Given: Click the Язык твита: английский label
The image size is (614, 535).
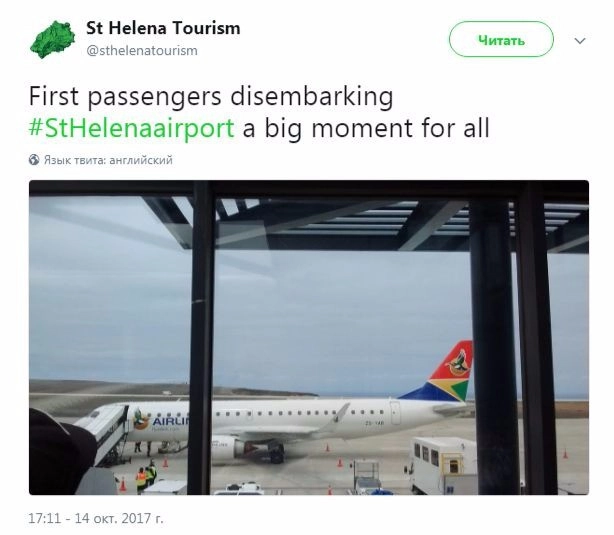Looking at the screenshot, I should (x=107, y=160).
